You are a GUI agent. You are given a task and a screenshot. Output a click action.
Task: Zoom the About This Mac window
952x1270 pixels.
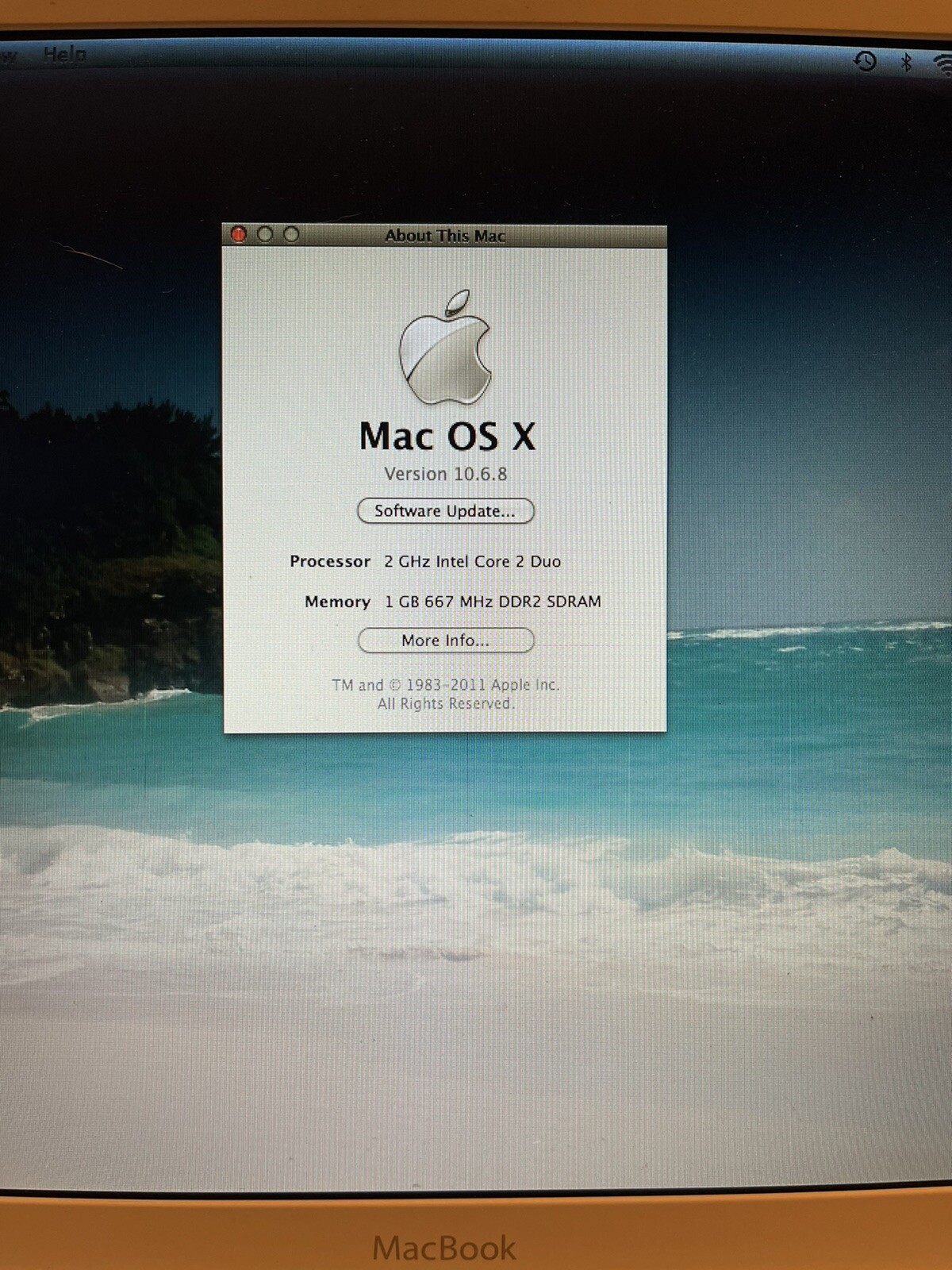coord(291,234)
